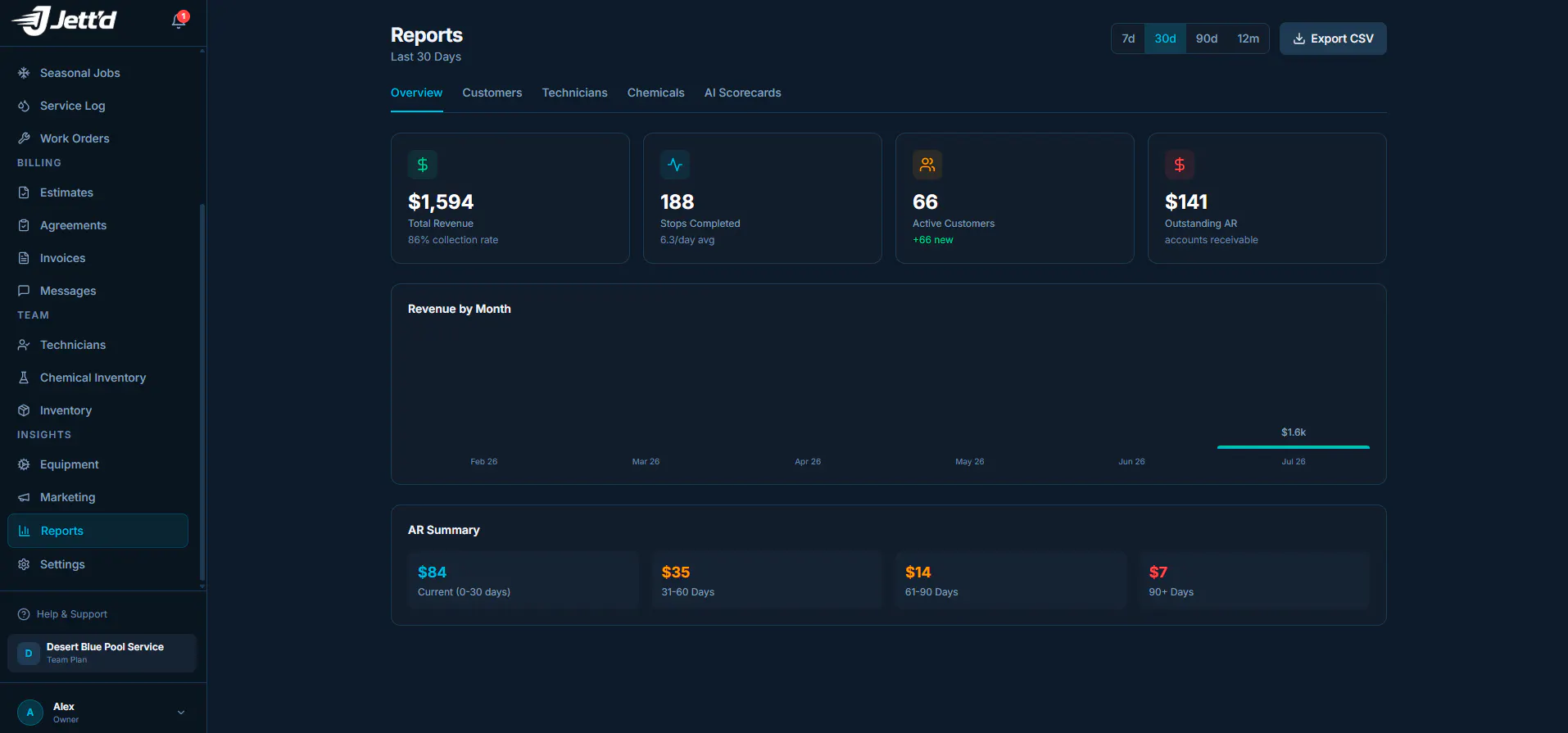Open Marketing under Insights

tap(97, 497)
